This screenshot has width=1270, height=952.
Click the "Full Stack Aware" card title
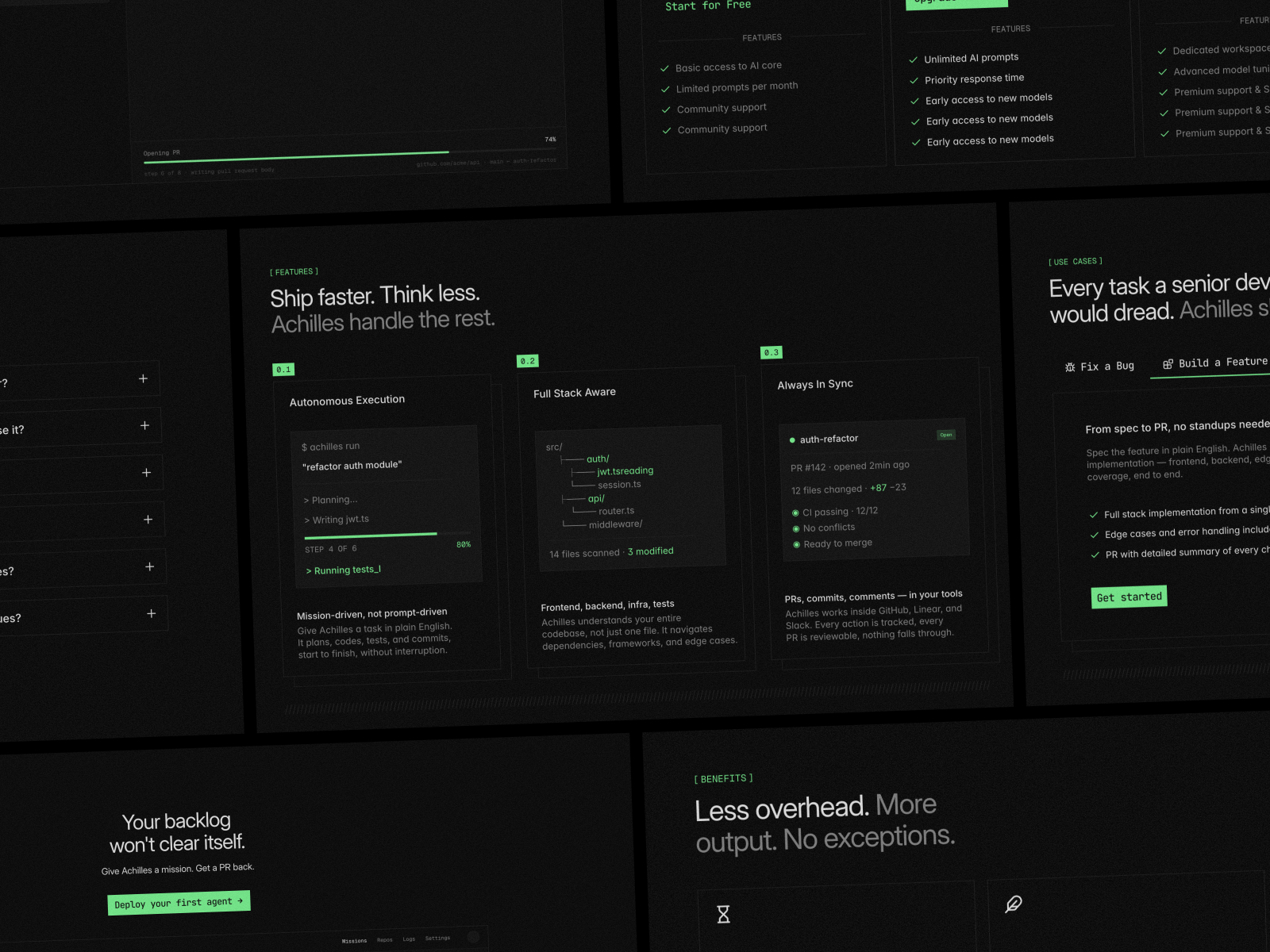[575, 393]
